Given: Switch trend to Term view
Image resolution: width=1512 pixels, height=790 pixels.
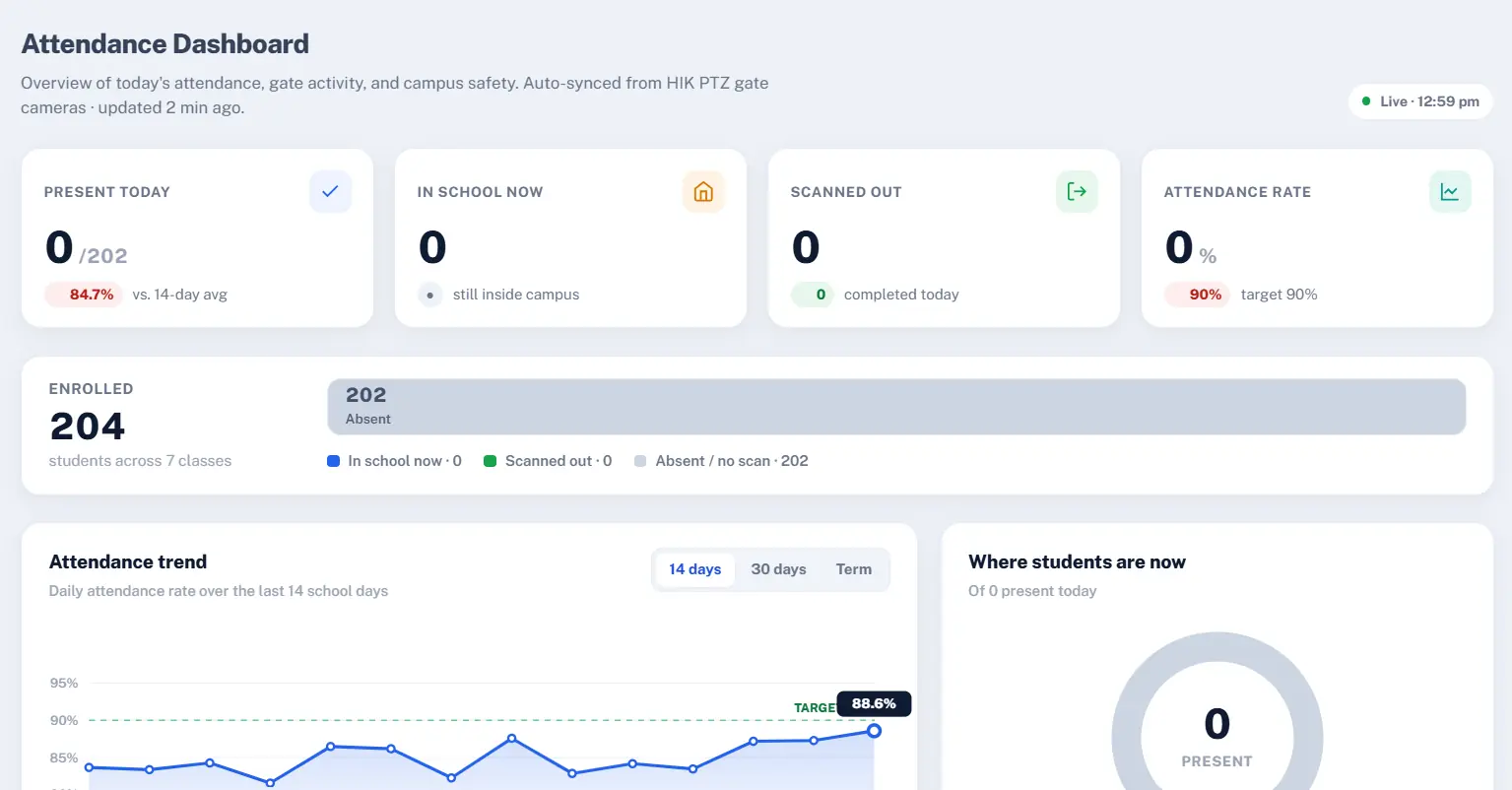Looking at the screenshot, I should pyautogui.click(x=854, y=569).
